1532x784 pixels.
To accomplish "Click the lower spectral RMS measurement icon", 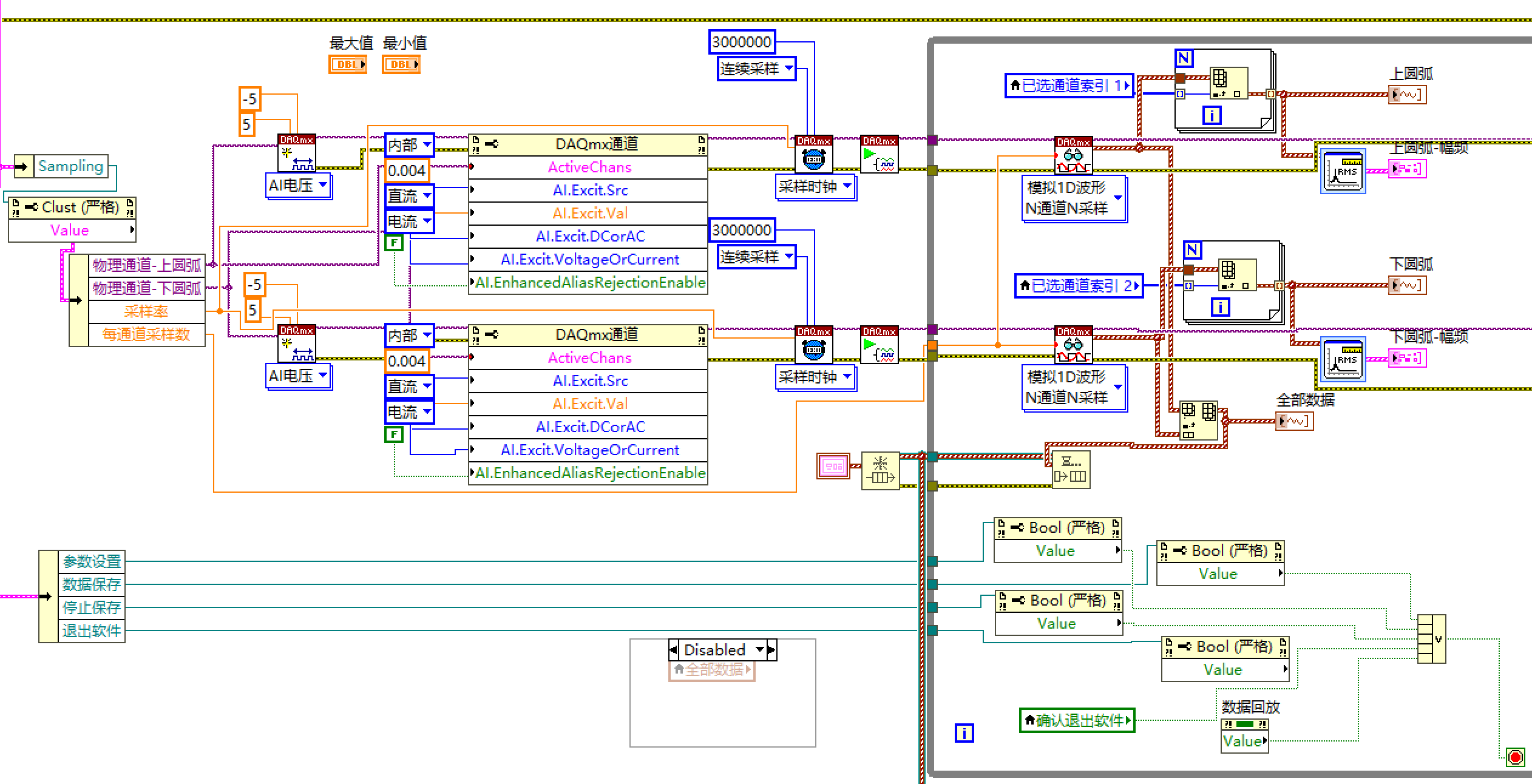I will pos(1343,359).
